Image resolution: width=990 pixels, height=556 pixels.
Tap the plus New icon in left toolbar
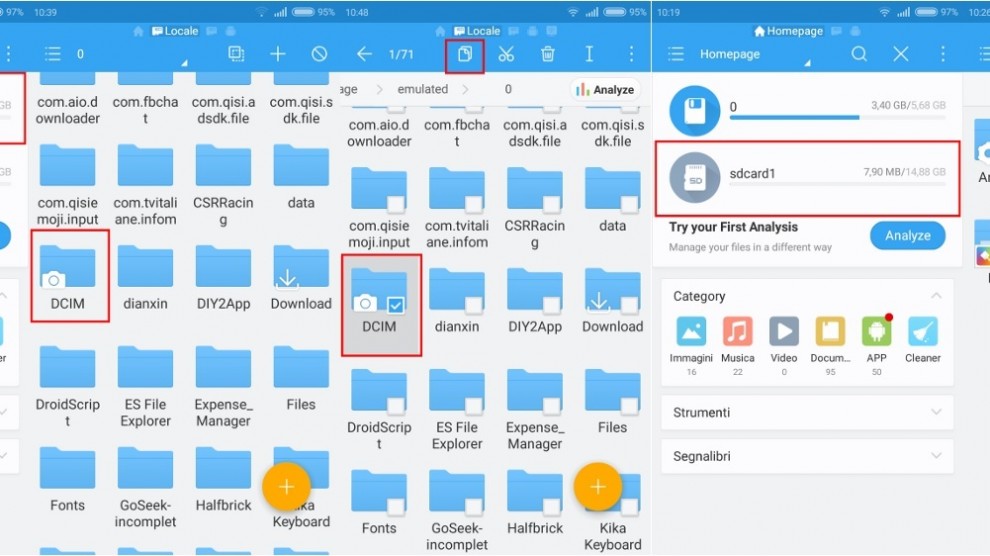(x=278, y=54)
